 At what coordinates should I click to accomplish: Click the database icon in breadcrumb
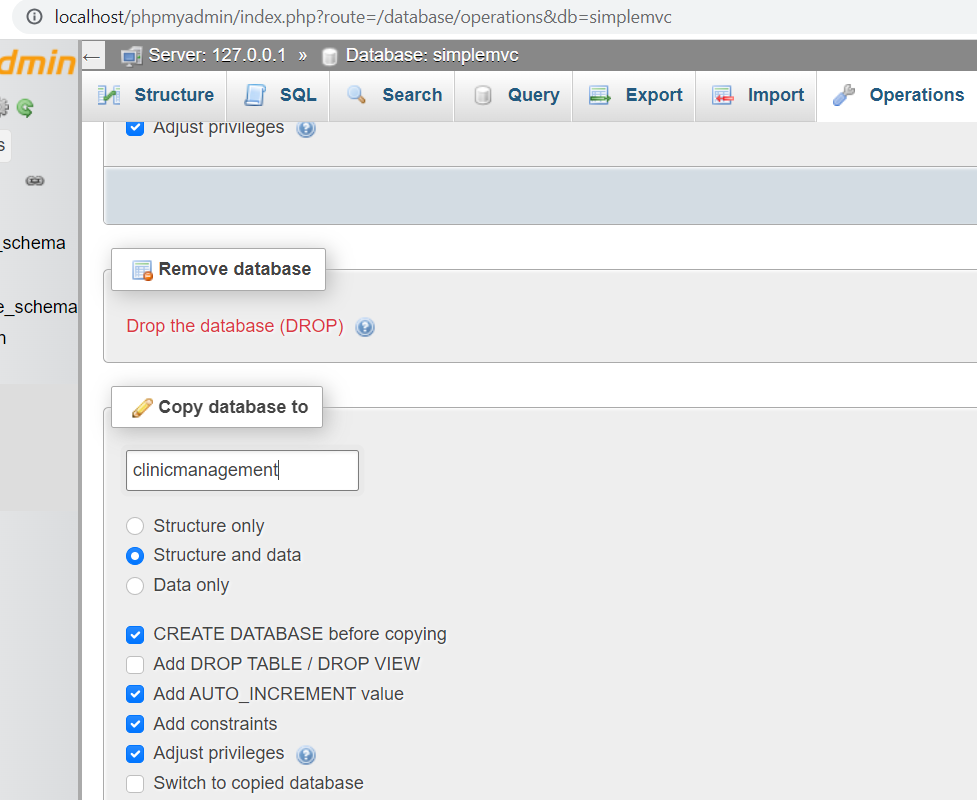(330, 57)
